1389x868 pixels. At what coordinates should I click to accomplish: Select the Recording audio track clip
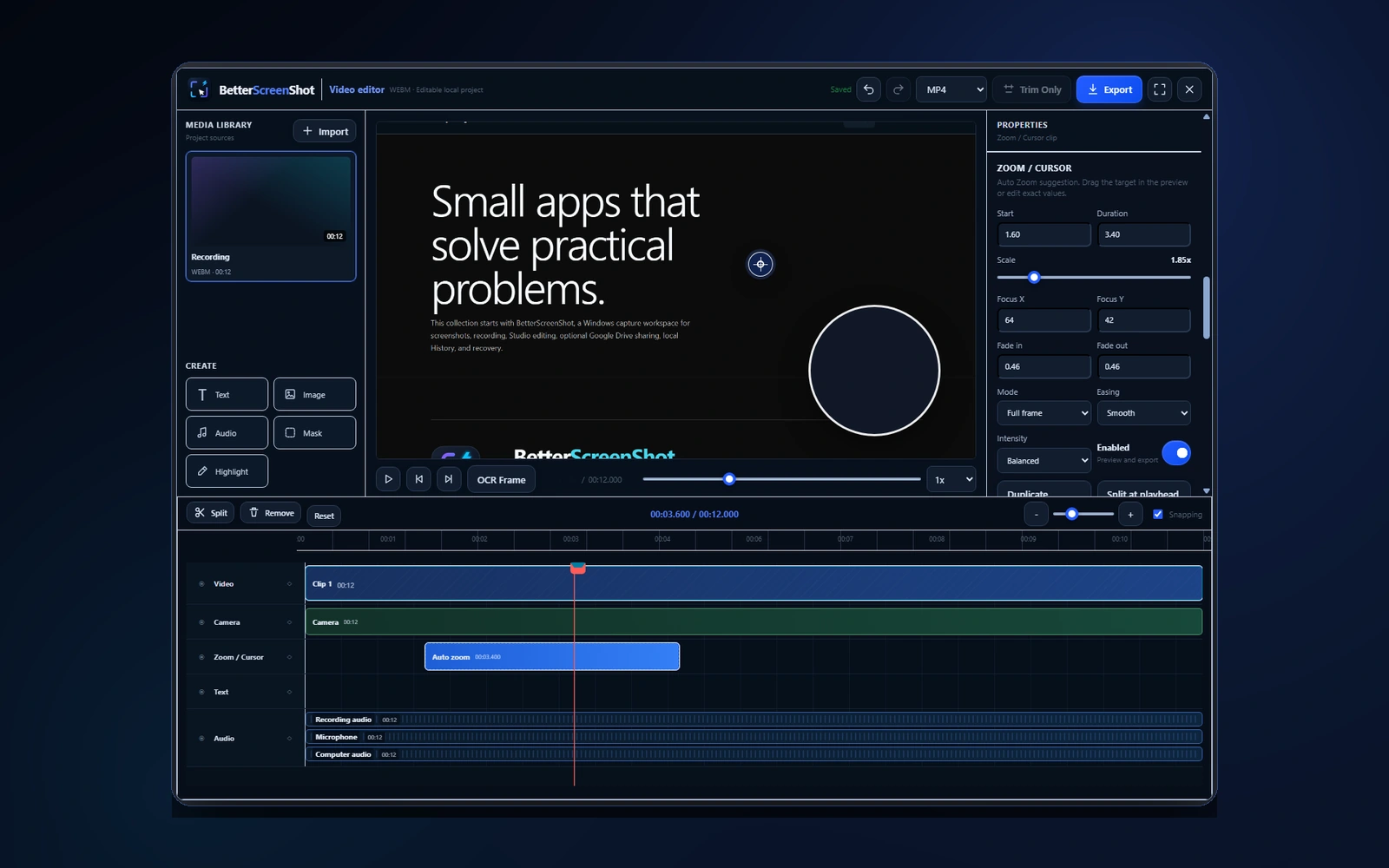click(754, 720)
